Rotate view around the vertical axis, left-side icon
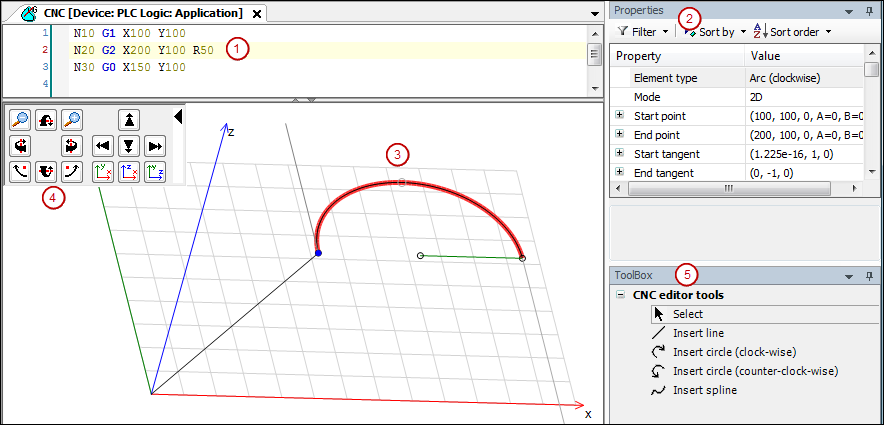Screen dimensions: 884x425 [20, 146]
